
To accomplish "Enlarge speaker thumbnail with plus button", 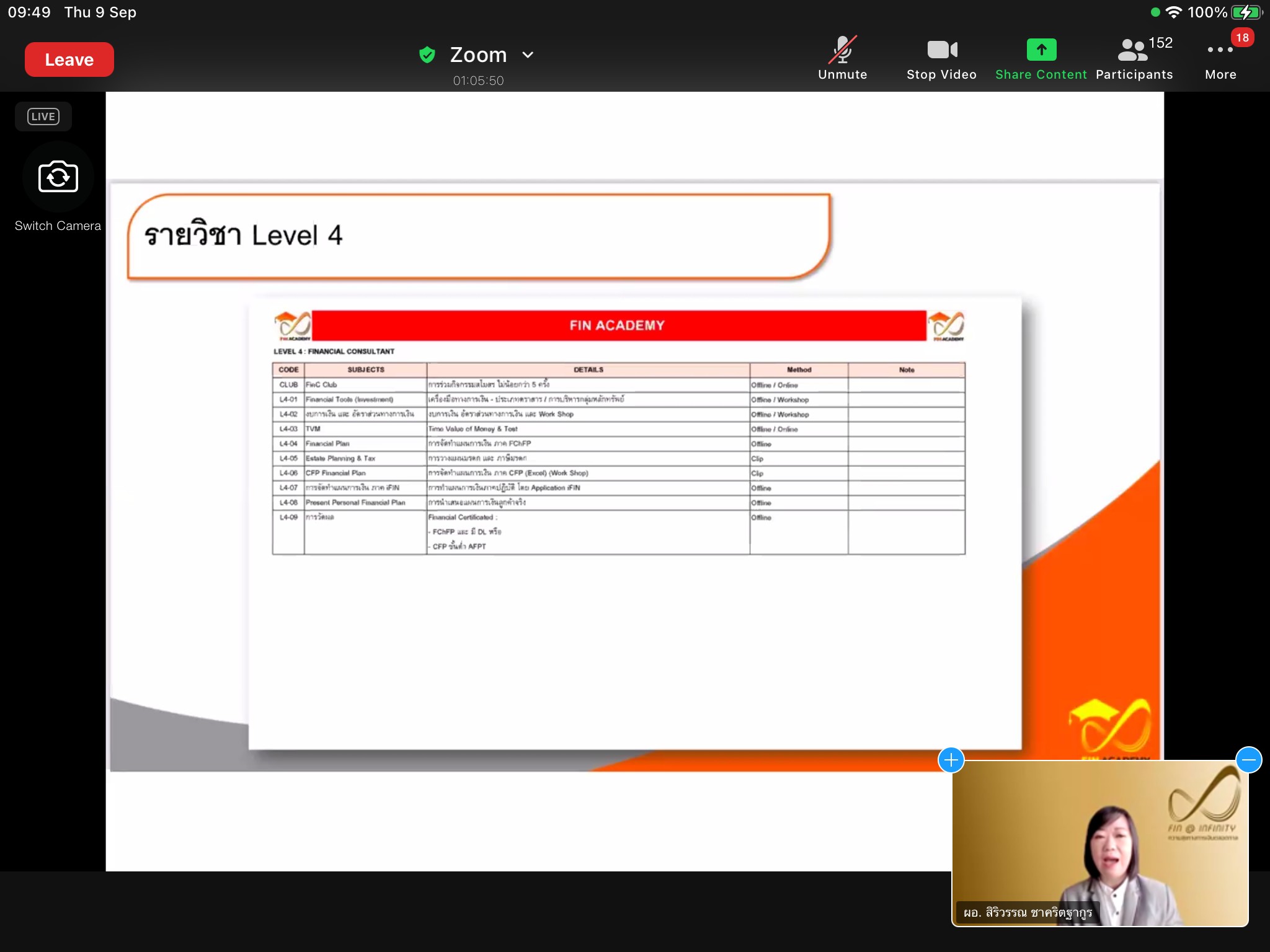I will click(x=951, y=760).
